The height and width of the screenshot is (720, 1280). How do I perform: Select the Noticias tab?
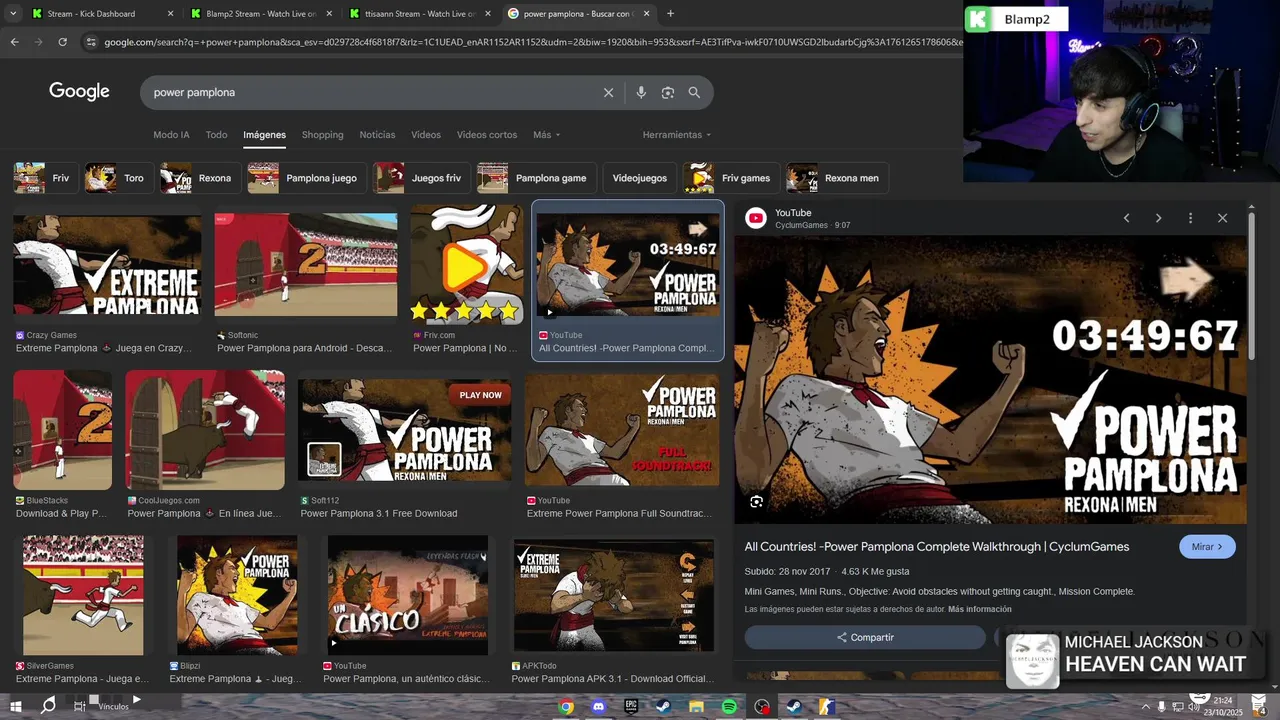377,135
